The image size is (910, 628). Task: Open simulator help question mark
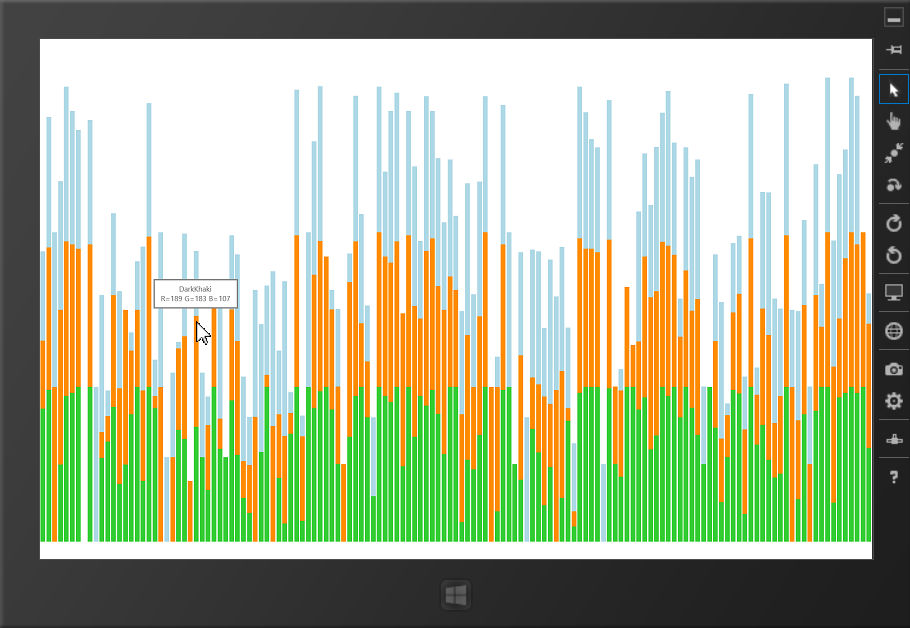click(894, 477)
